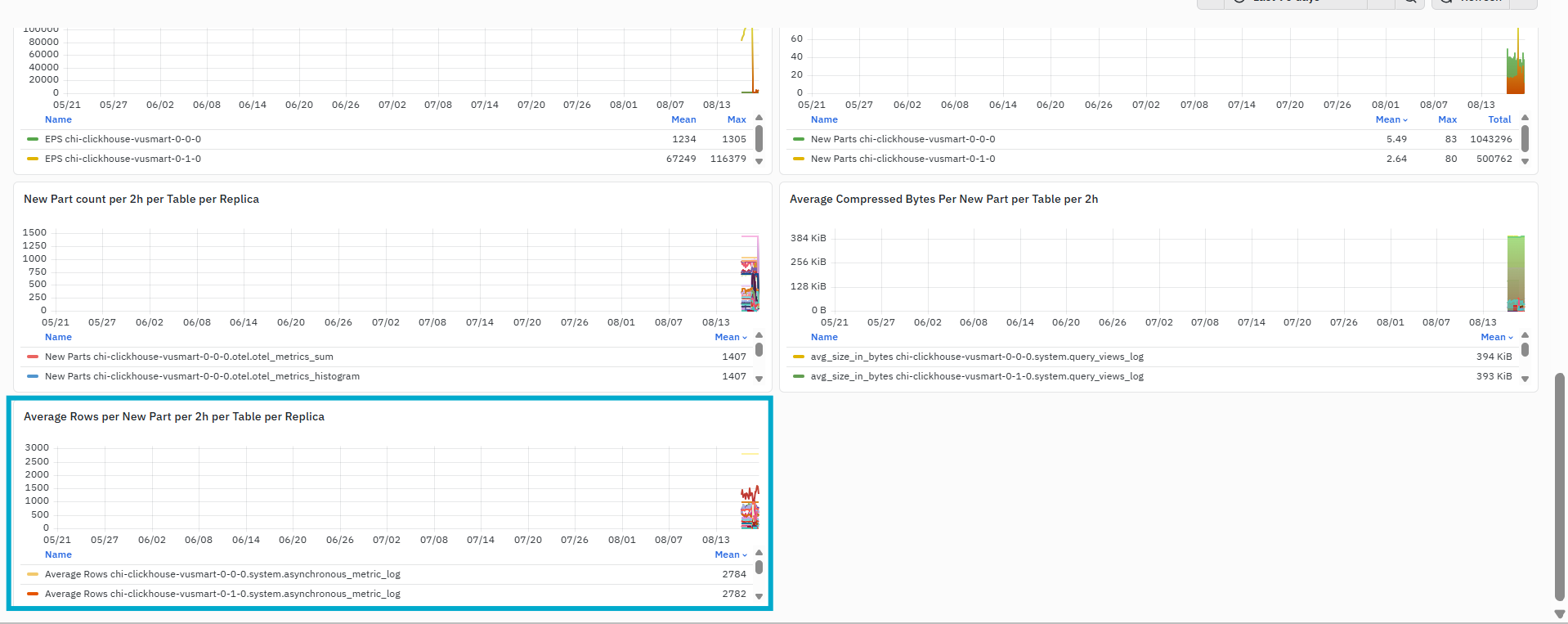Toggle New Parts otel_metrics_histogram series
The height and width of the screenshot is (624, 1568).
pyautogui.click(x=202, y=376)
